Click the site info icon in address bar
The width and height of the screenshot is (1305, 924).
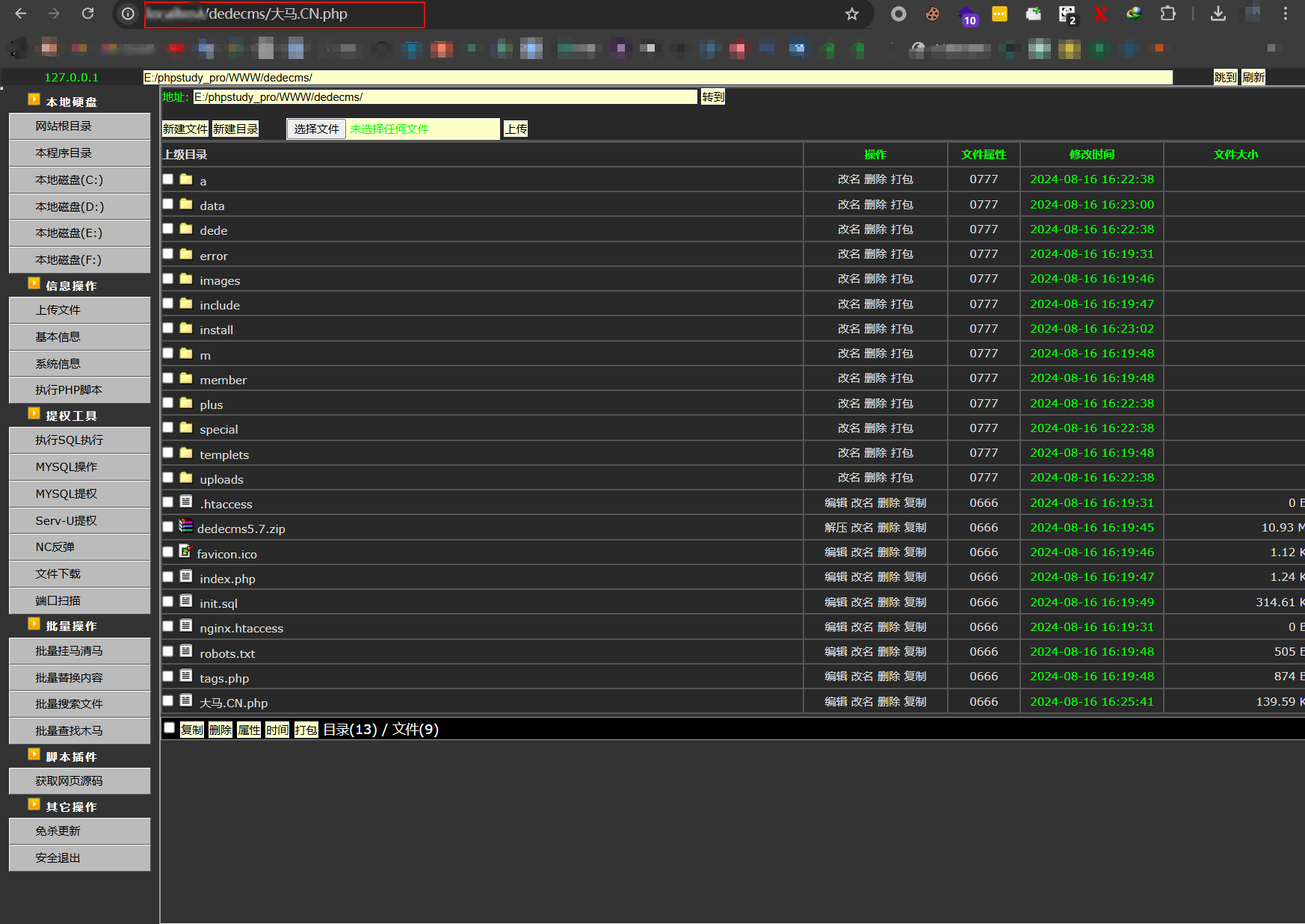pos(129,13)
